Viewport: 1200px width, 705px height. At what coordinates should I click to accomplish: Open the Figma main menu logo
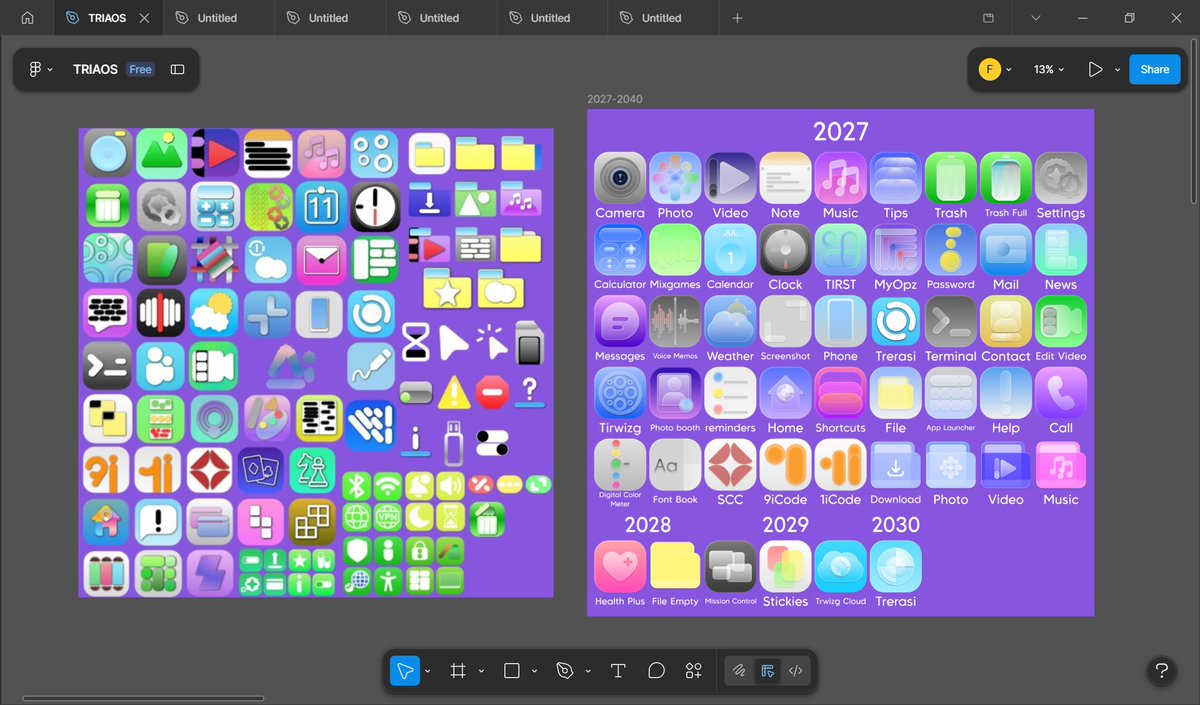tap(36, 69)
